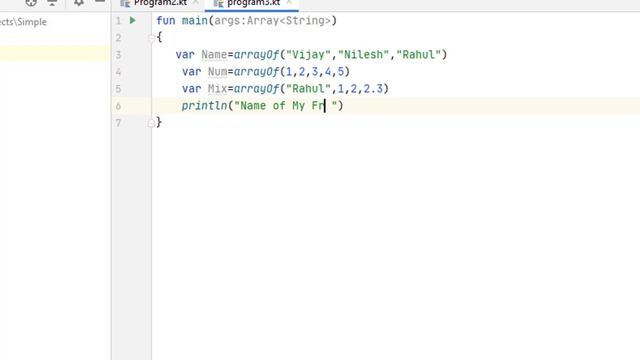
Task: Click the closing brace on line 7
Action: click(159, 122)
